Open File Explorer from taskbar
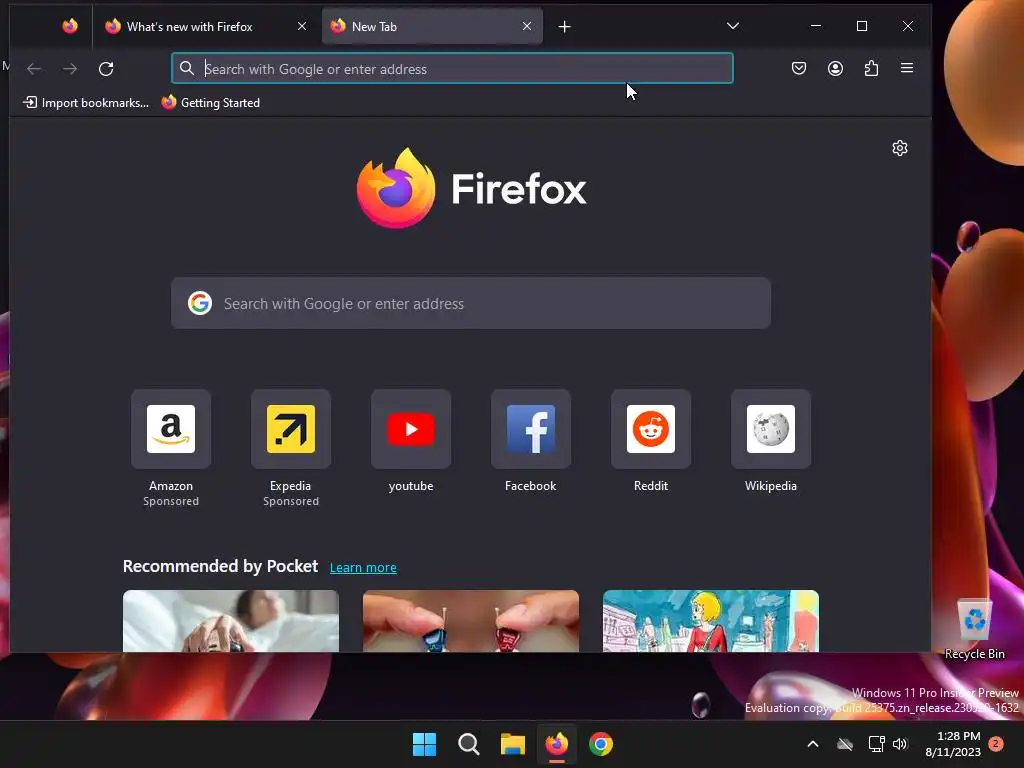This screenshot has height=768, width=1024. tap(513, 744)
